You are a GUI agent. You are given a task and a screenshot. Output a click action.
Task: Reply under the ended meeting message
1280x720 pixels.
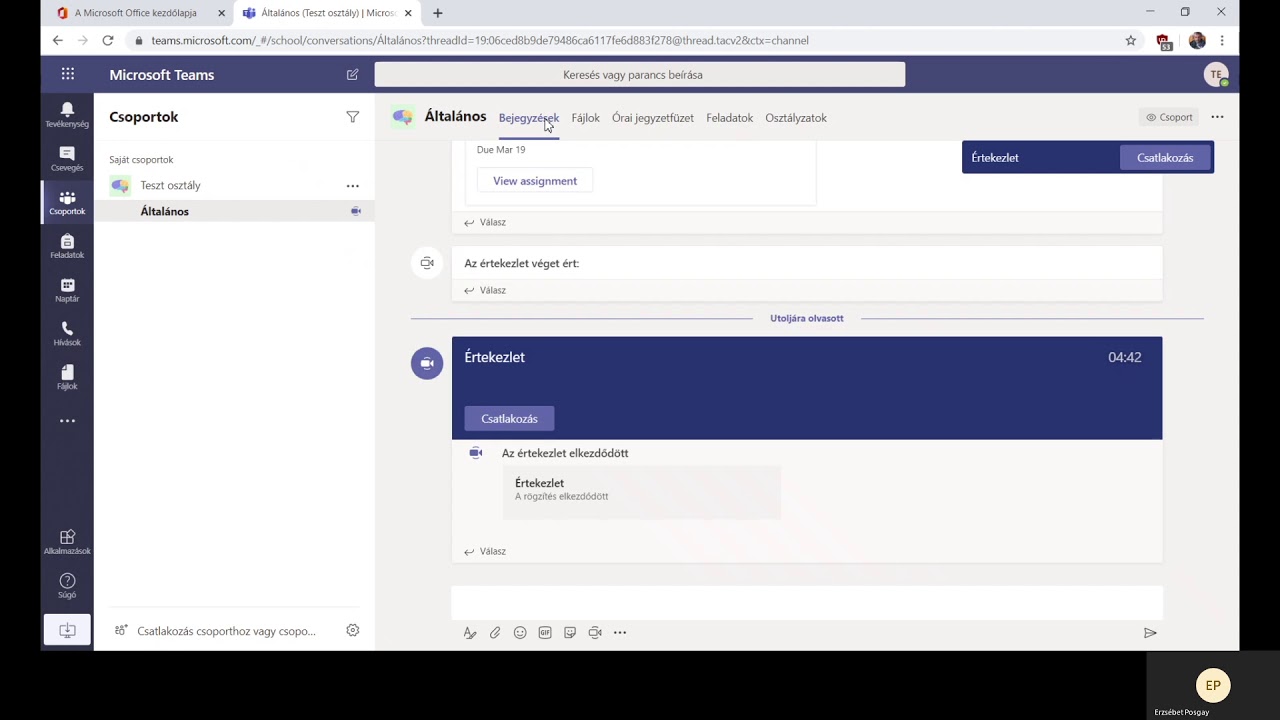(x=485, y=290)
